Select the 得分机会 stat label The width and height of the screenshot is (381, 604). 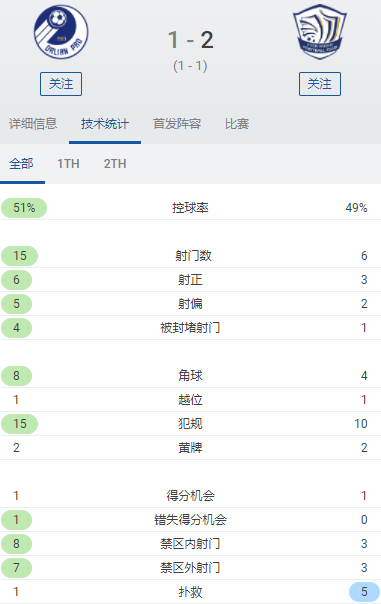click(190, 495)
